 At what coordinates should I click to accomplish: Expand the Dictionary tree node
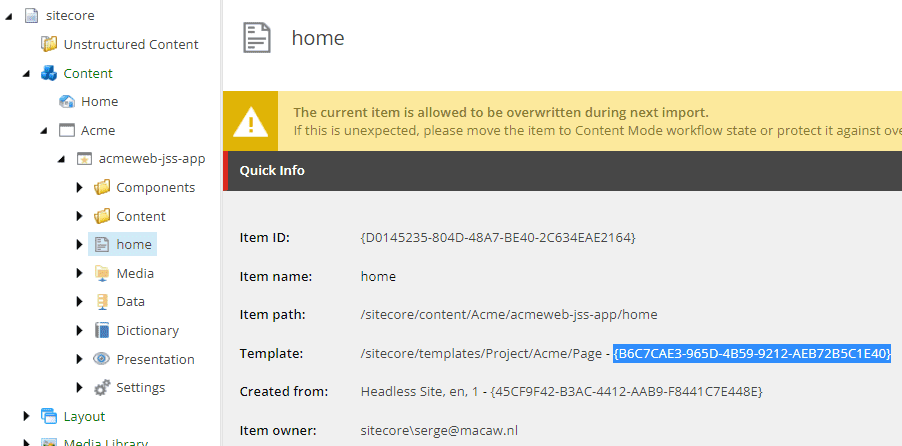point(80,330)
